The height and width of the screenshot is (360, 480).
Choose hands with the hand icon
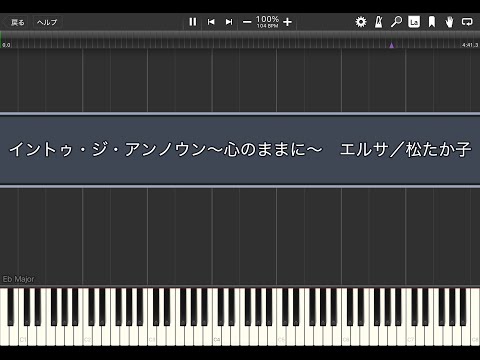point(449,22)
